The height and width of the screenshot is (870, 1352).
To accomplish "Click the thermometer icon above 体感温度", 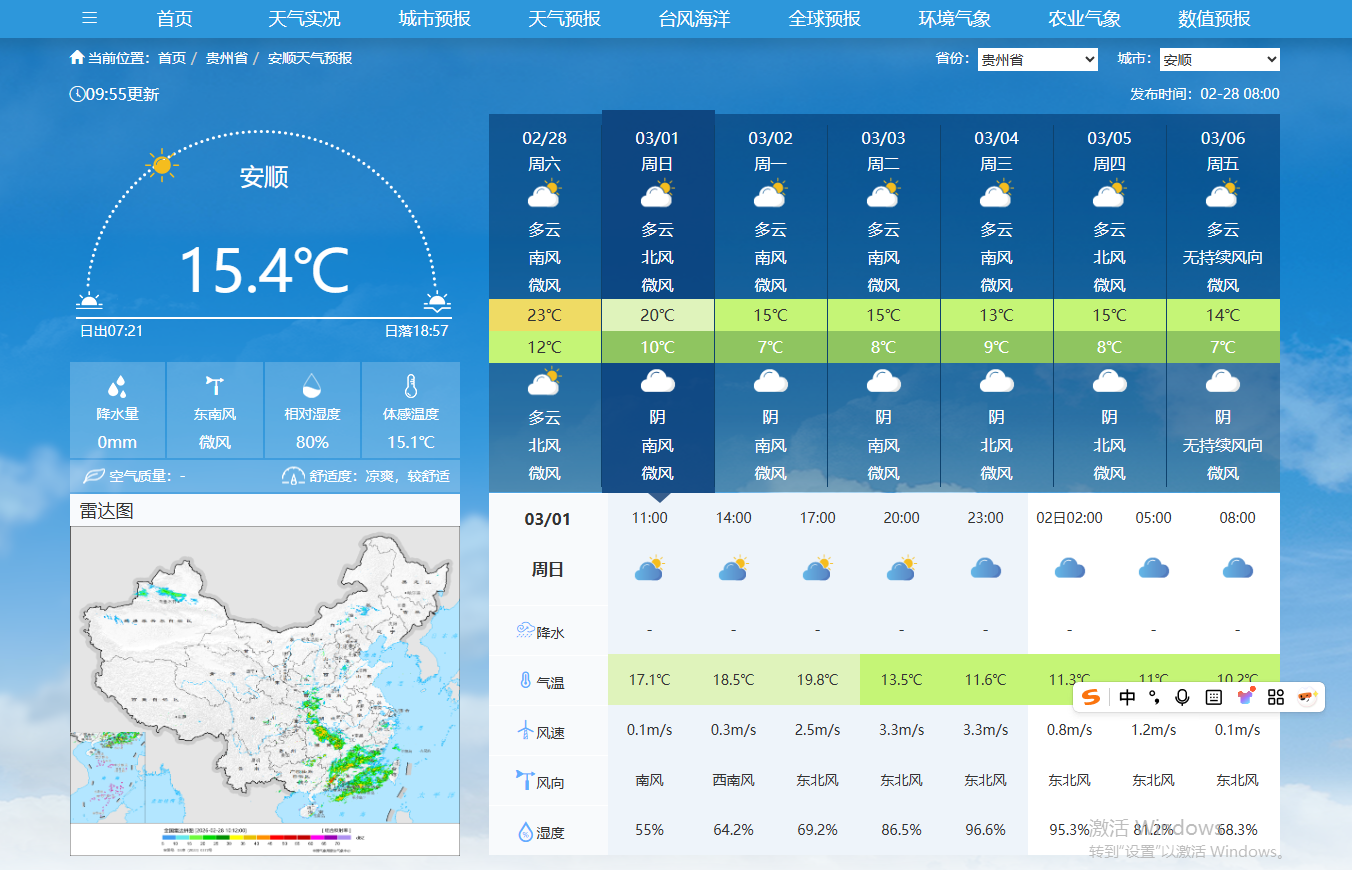I will [410, 386].
